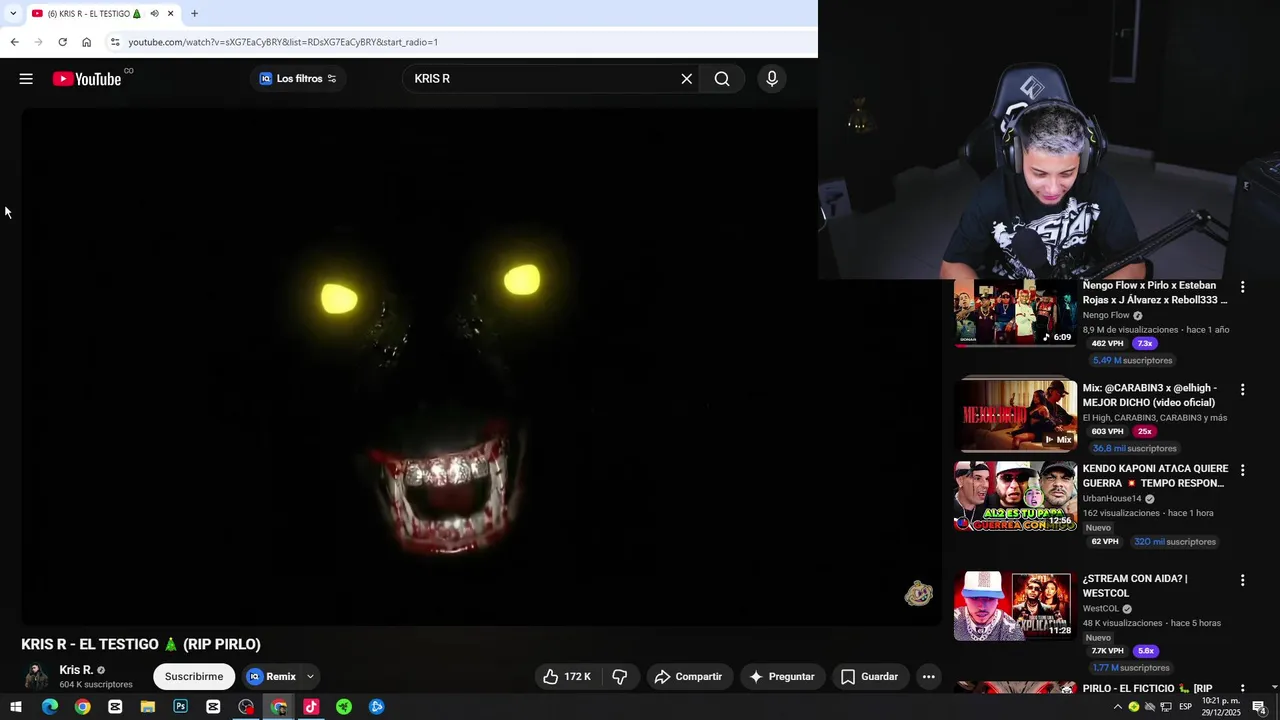Show hidden system tray icons
This screenshot has width=1280, height=720.
(1118, 707)
